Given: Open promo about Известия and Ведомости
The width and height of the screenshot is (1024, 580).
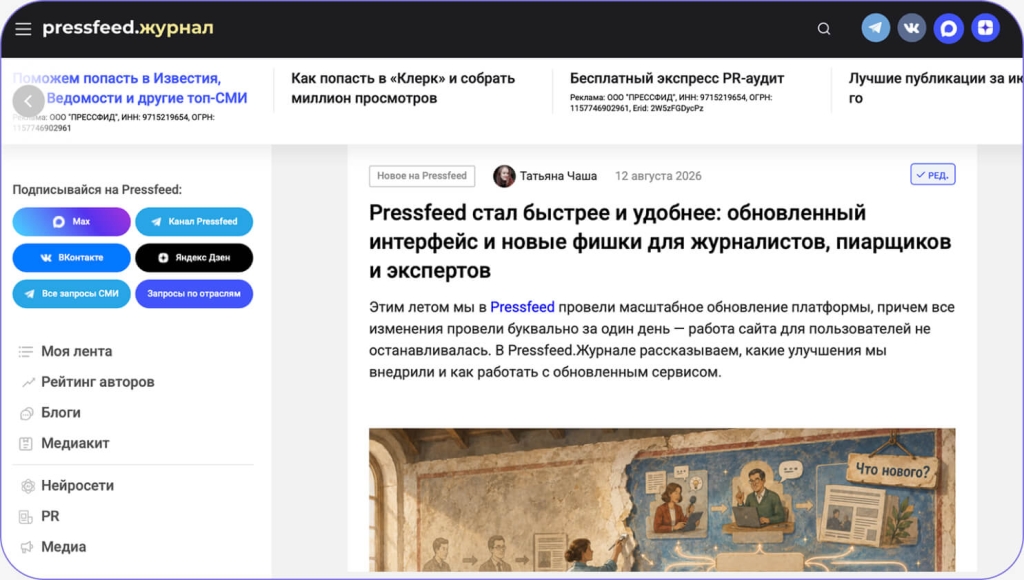Looking at the screenshot, I should click(130, 88).
